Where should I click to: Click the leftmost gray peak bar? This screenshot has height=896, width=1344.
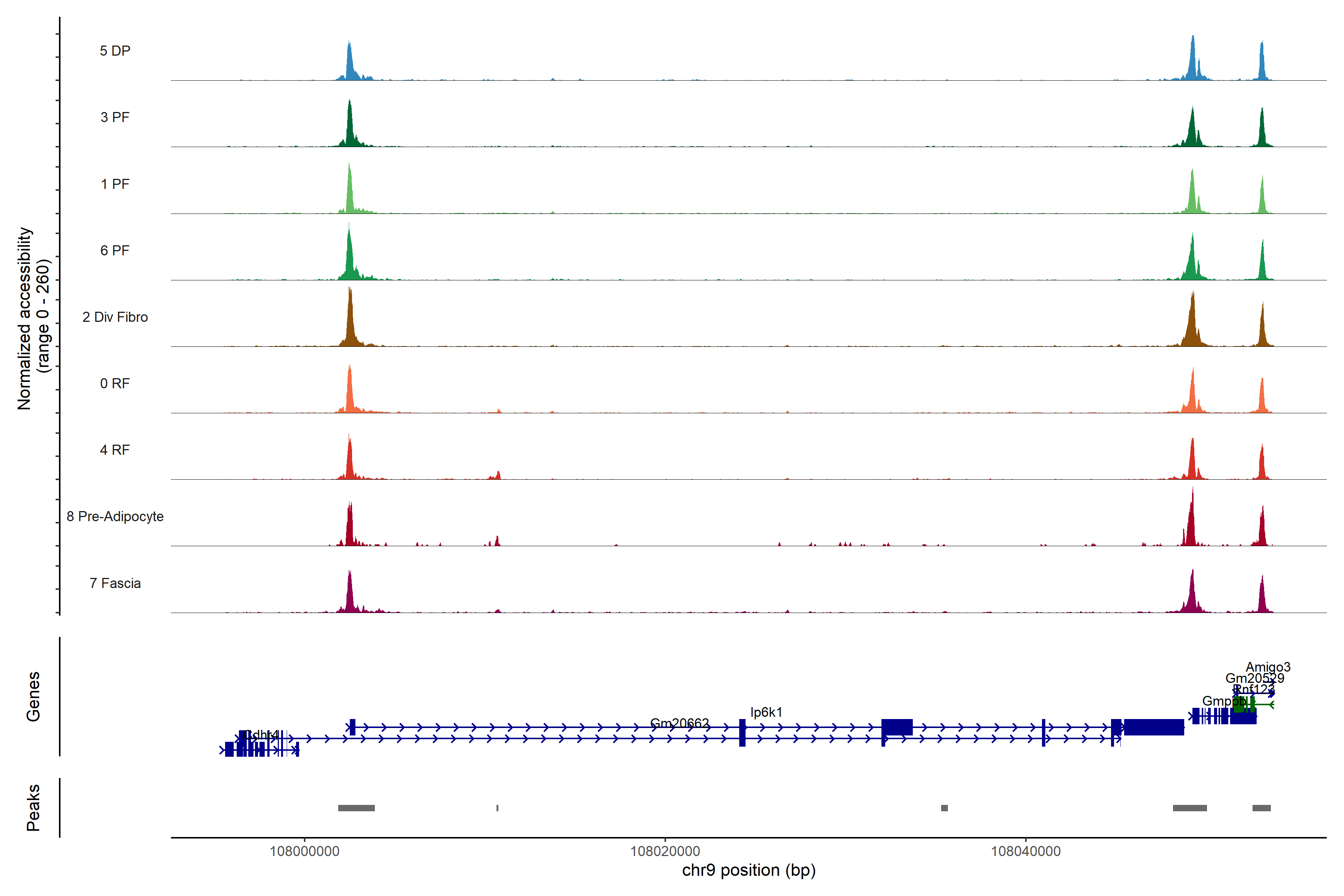[356, 808]
